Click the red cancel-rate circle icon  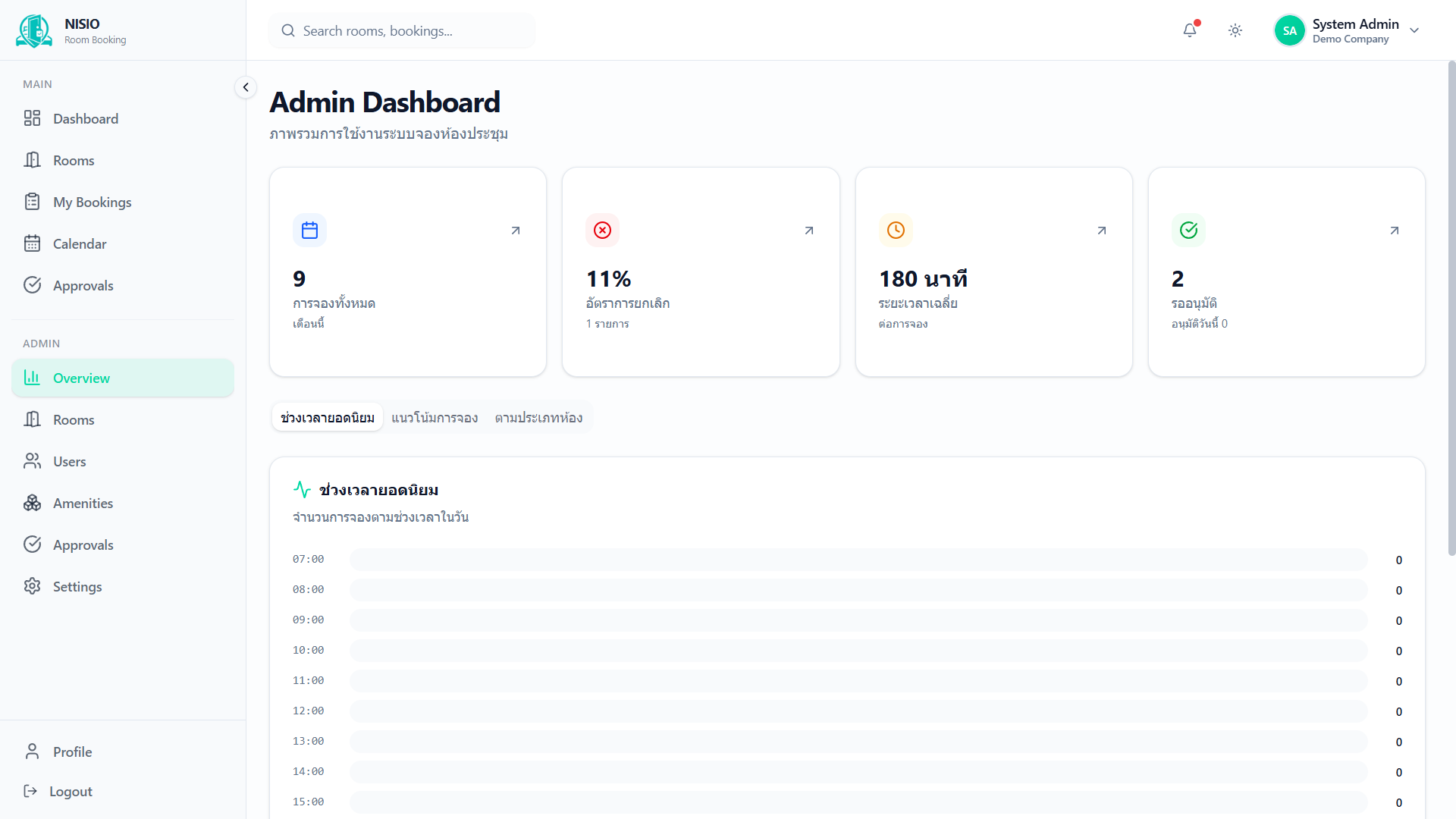[602, 230]
